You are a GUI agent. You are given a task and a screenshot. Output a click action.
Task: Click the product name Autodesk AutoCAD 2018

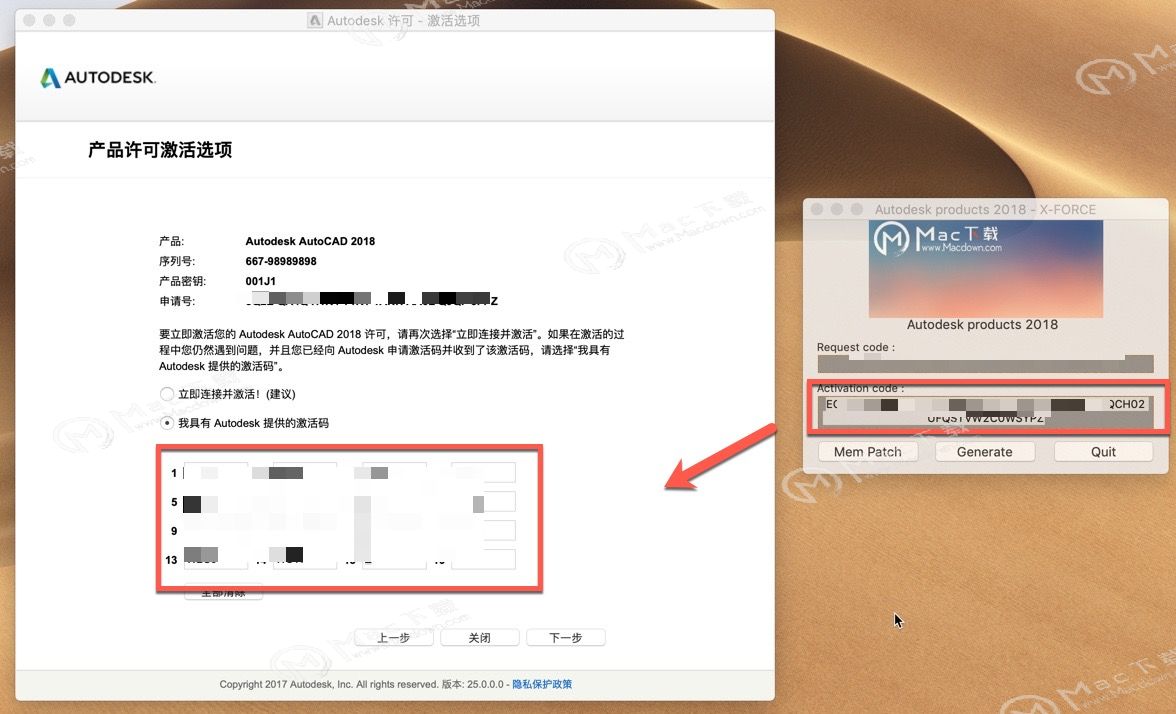[x=310, y=241]
